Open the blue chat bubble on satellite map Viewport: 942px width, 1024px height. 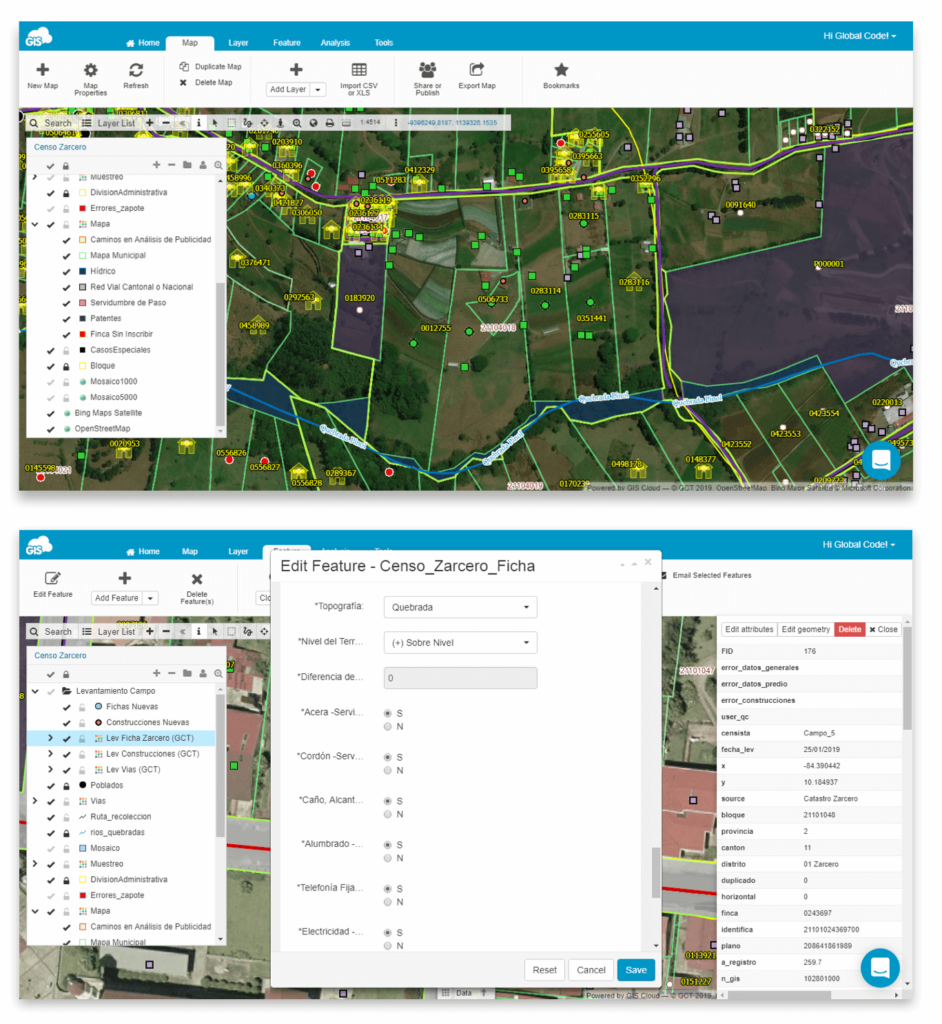click(881, 459)
